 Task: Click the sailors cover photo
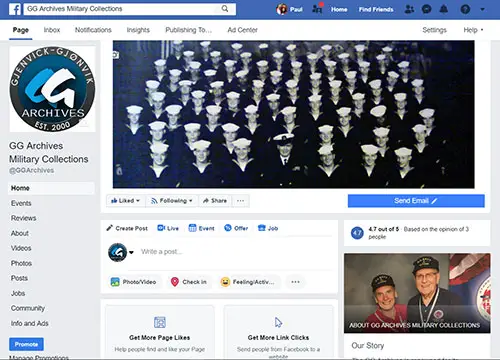294,114
